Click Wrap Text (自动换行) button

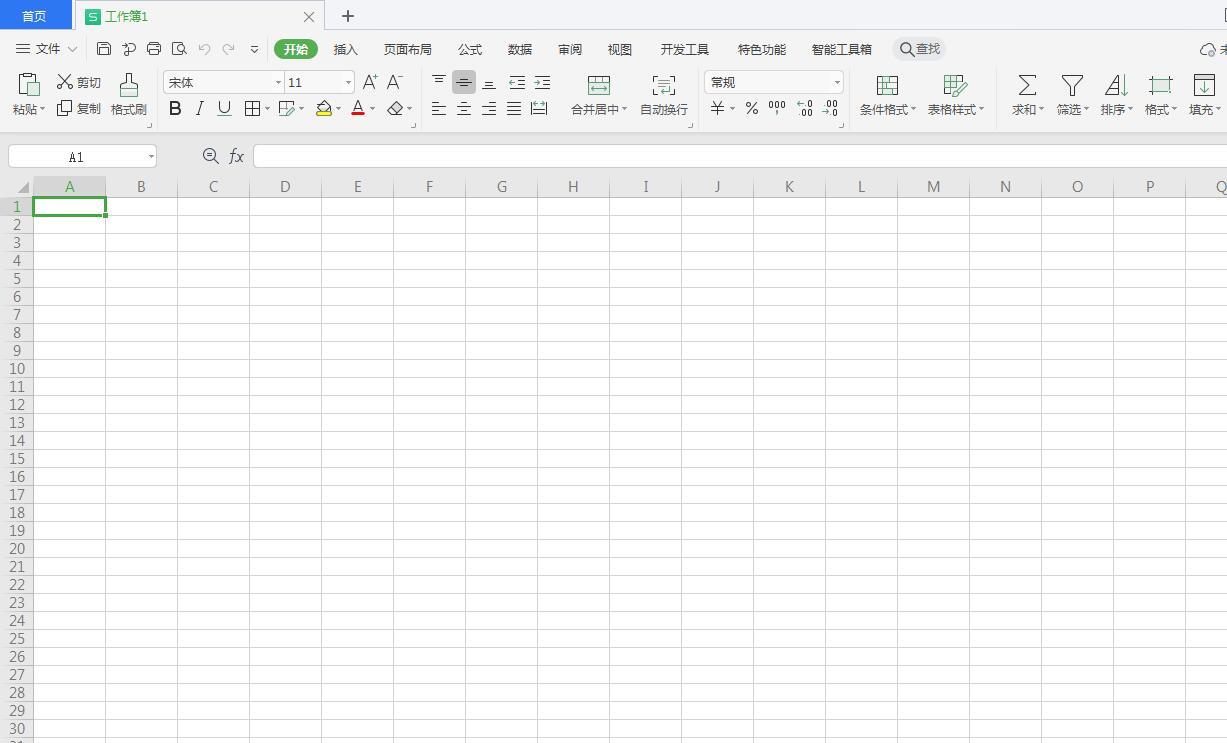coord(664,95)
